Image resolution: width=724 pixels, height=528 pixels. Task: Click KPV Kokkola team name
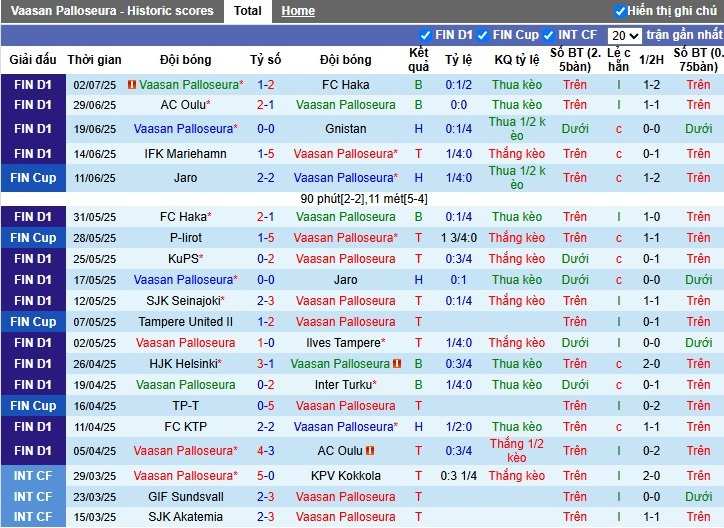coord(345,476)
